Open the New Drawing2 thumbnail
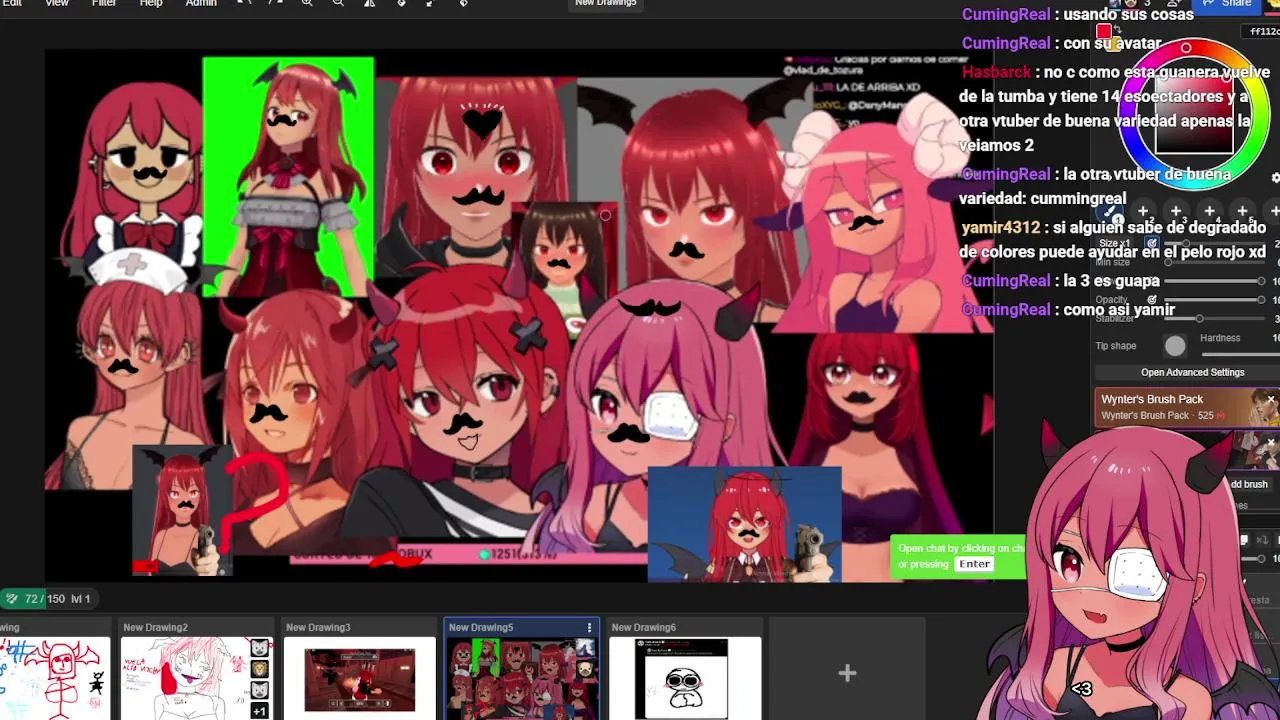Image resolution: width=1280 pixels, height=720 pixels. pyautogui.click(x=197, y=678)
